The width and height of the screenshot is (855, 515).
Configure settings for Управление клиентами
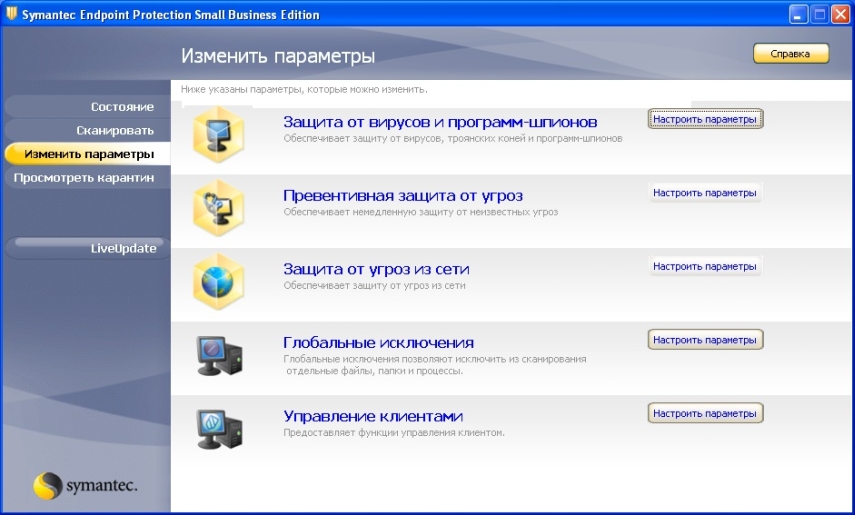click(x=705, y=414)
